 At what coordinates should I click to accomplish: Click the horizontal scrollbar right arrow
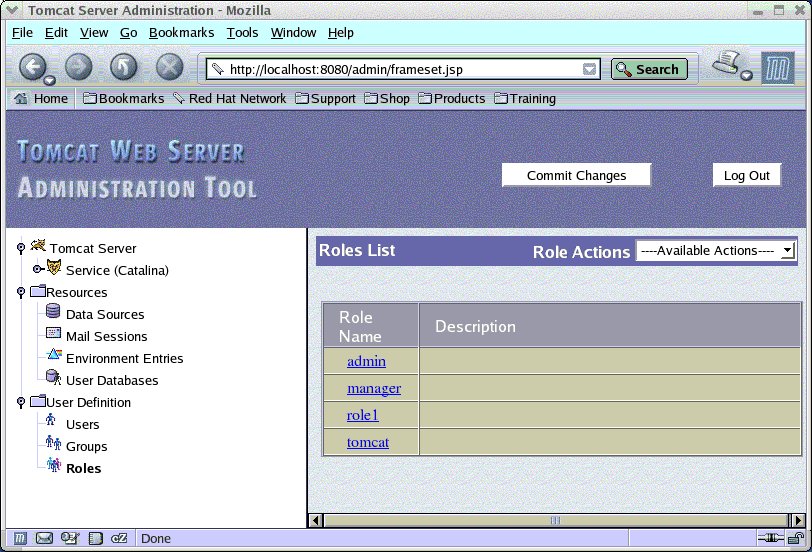point(798,520)
